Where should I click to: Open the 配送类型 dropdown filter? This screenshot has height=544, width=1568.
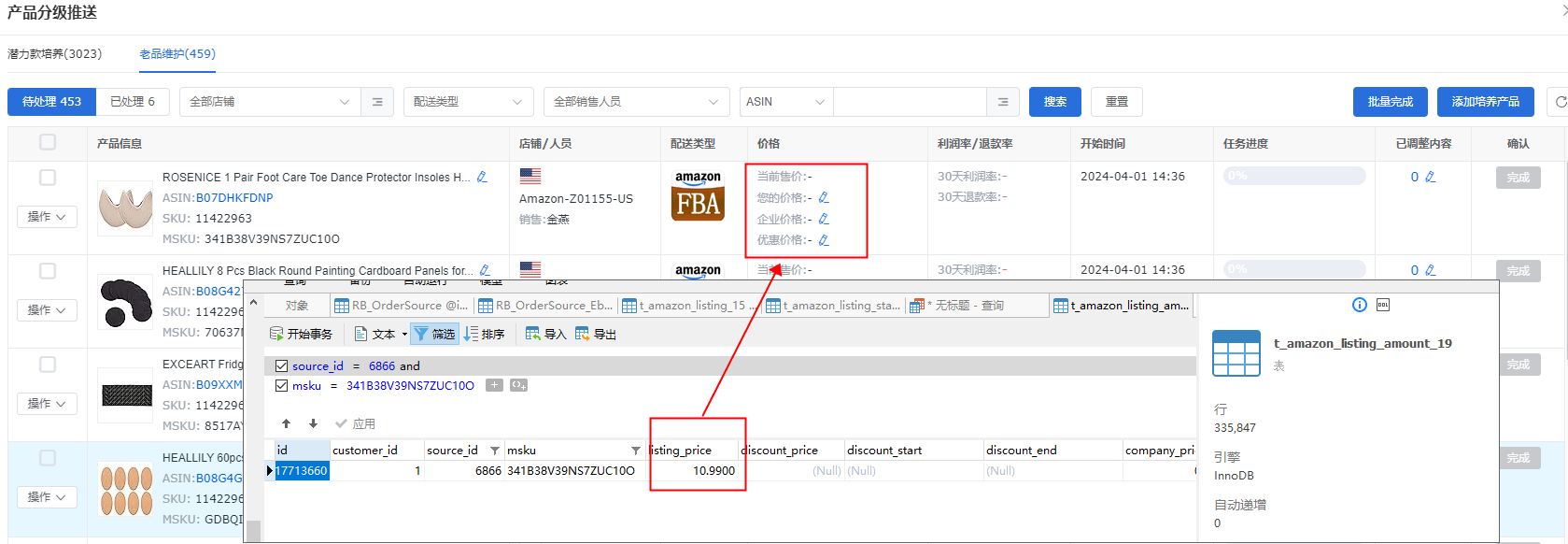(x=469, y=102)
